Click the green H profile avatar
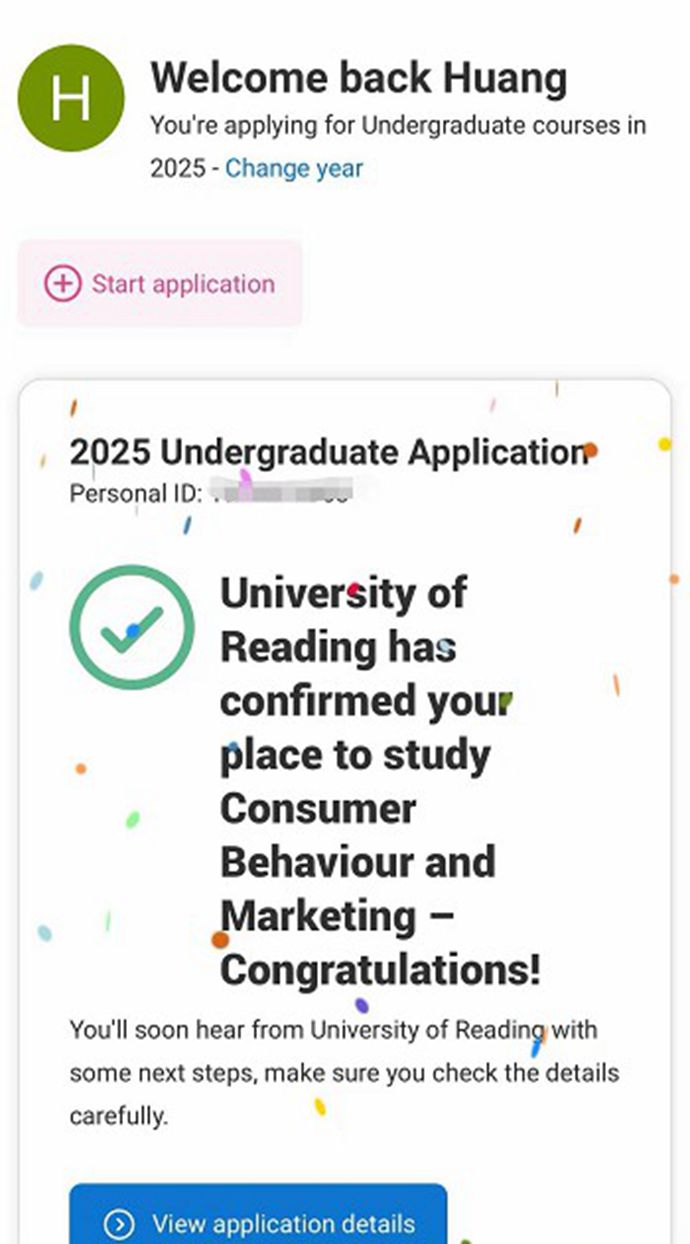Image resolution: width=690 pixels, height=1244 pixels. [71, 97]
